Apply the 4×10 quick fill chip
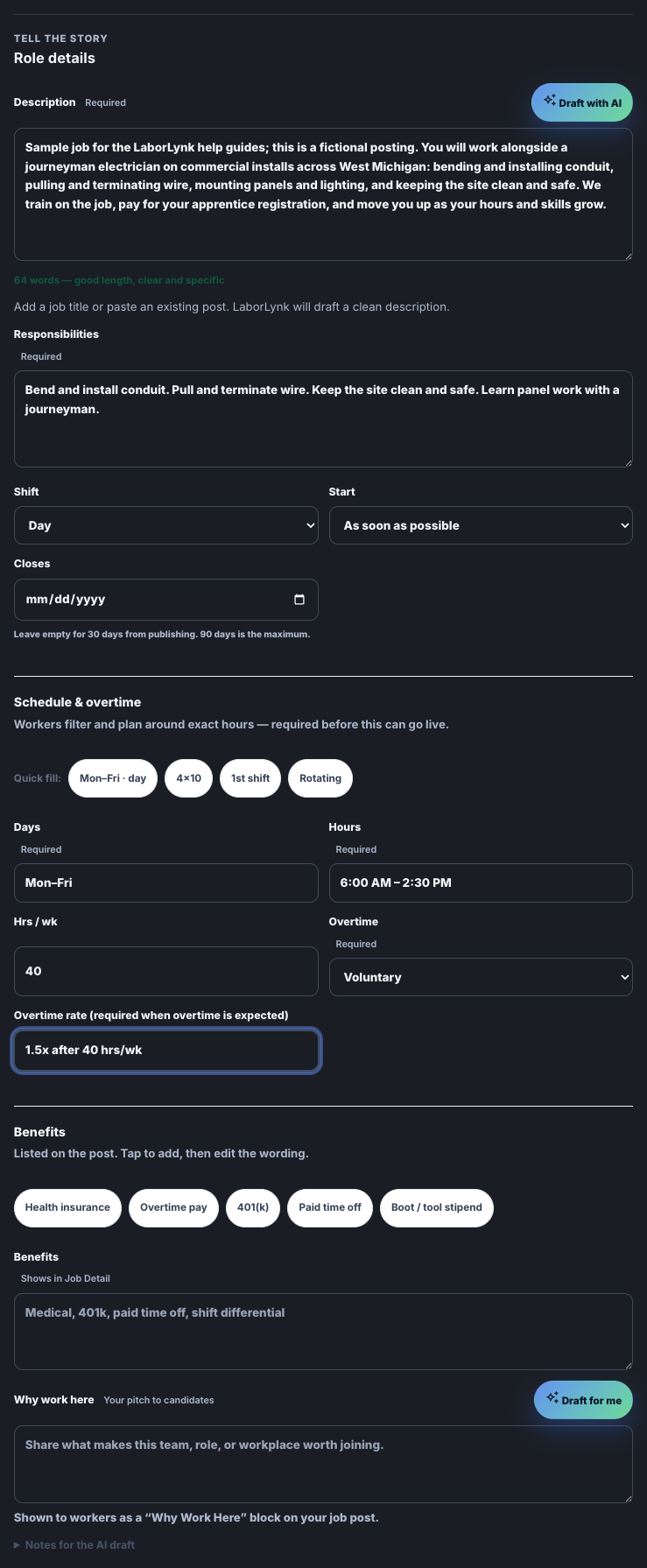Viewport: 647px width, 1568px height. coord(189,778)
